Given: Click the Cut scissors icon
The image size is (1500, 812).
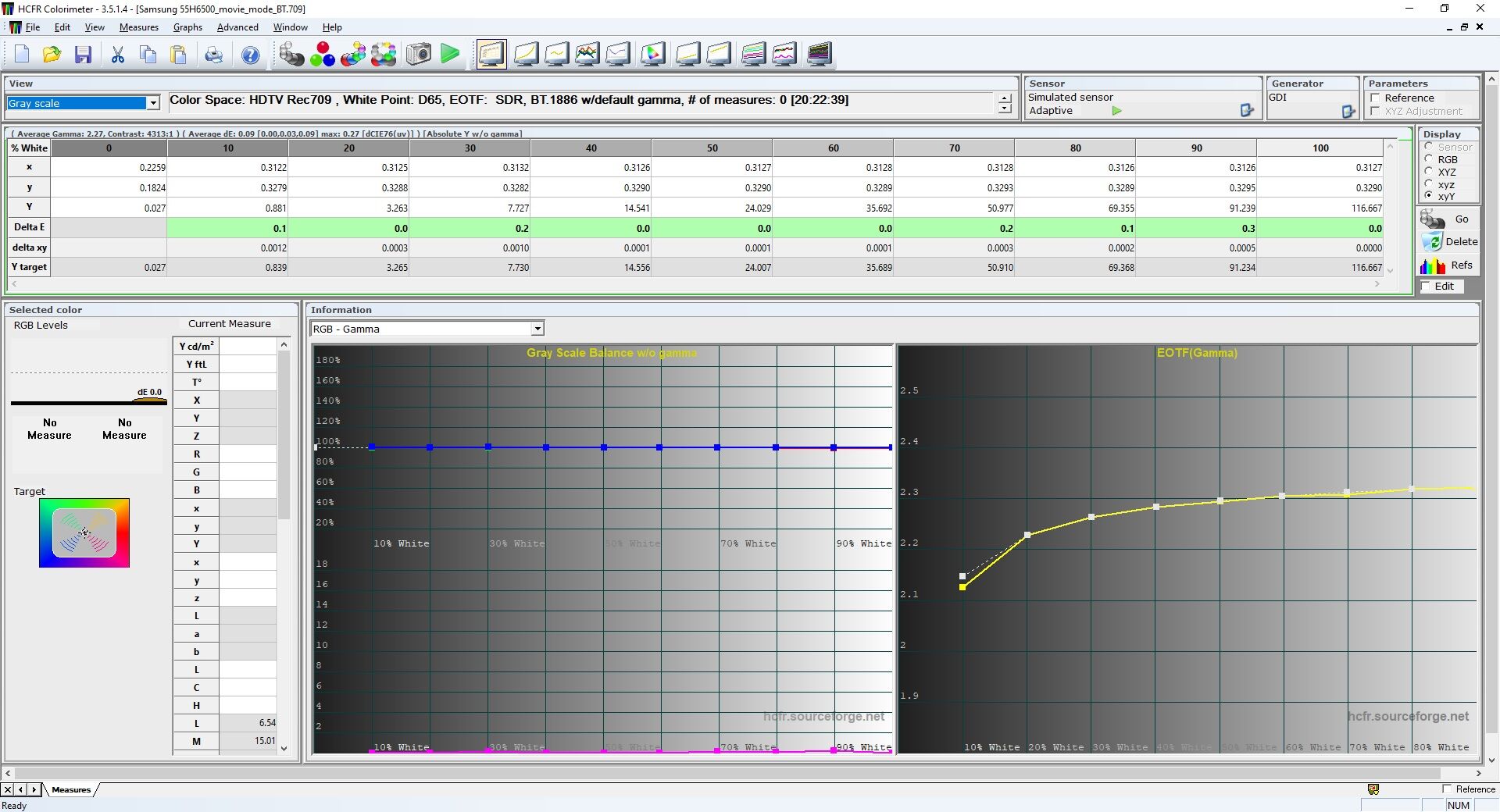Looking at the screenshot, I should [118, 54].
